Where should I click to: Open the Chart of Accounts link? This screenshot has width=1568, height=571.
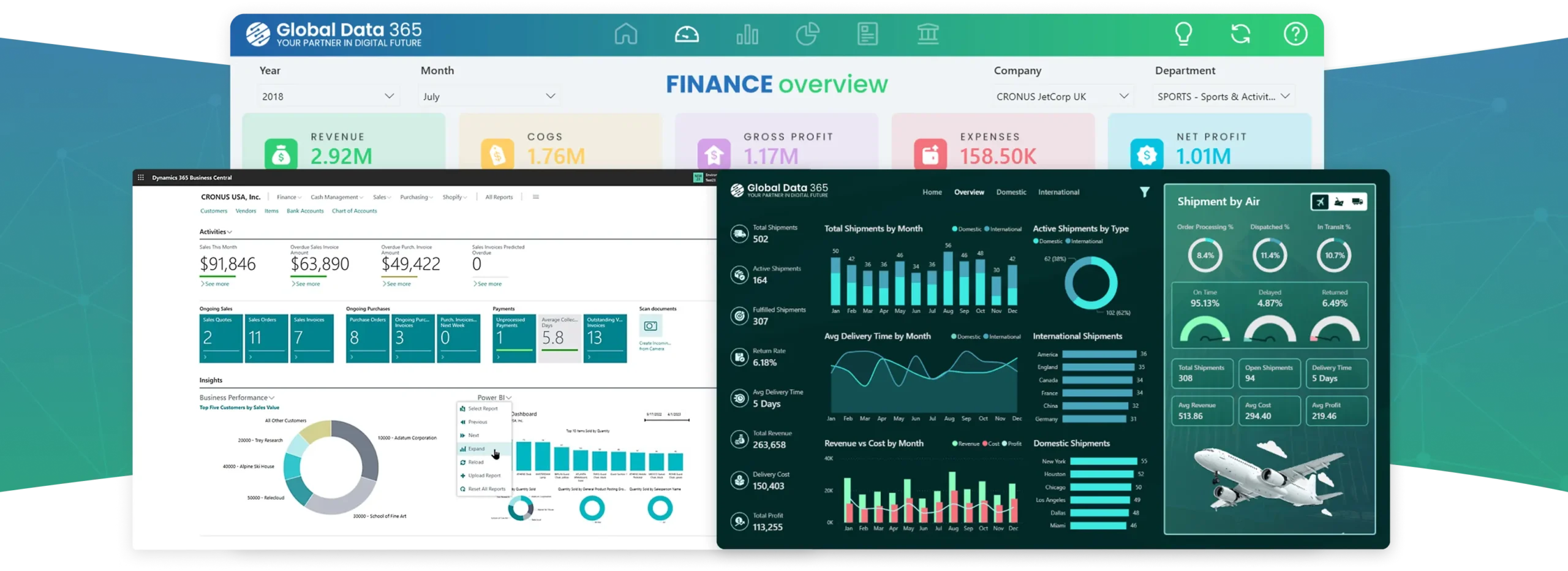354,211
